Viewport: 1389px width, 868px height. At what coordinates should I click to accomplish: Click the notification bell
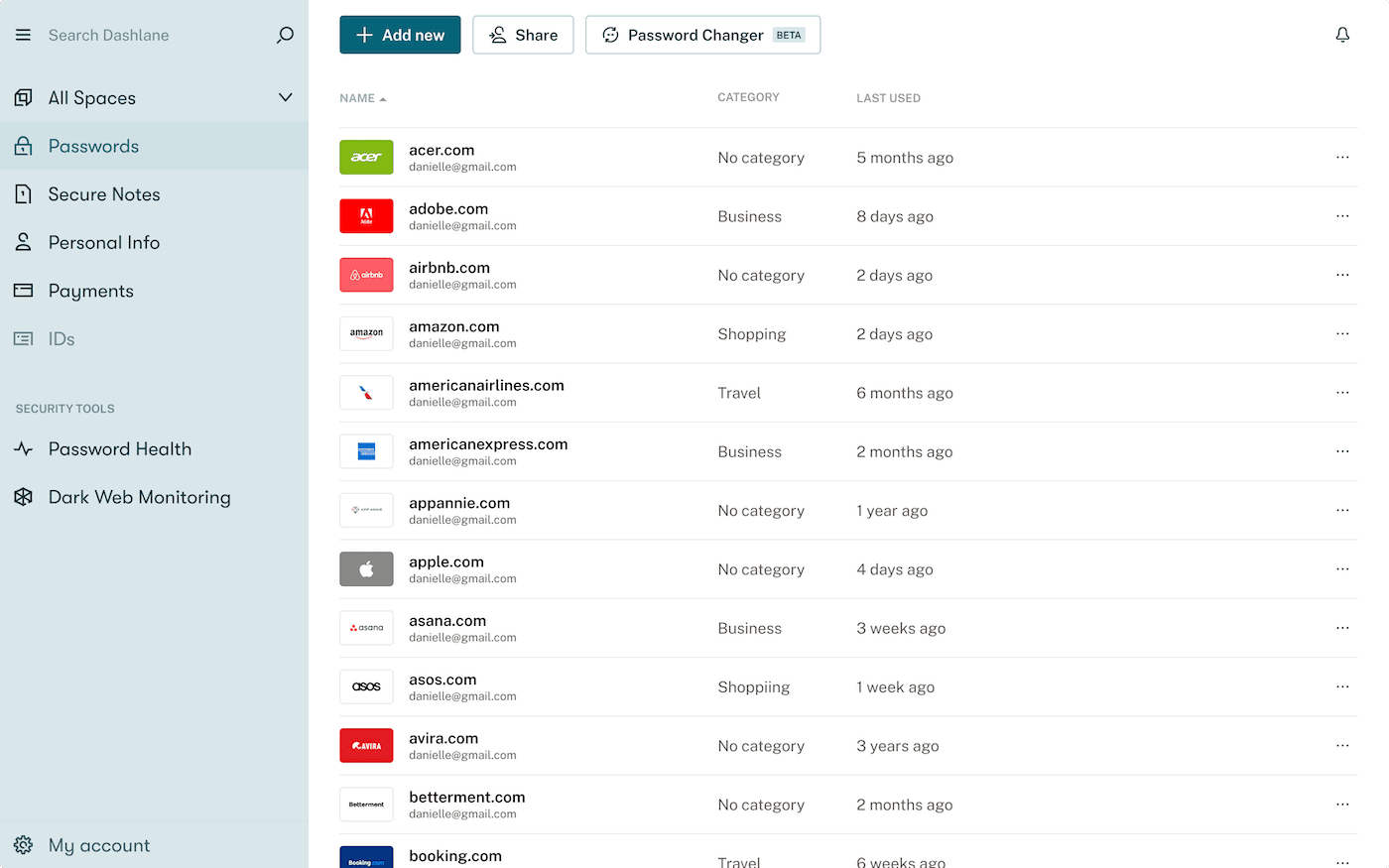1342,35
